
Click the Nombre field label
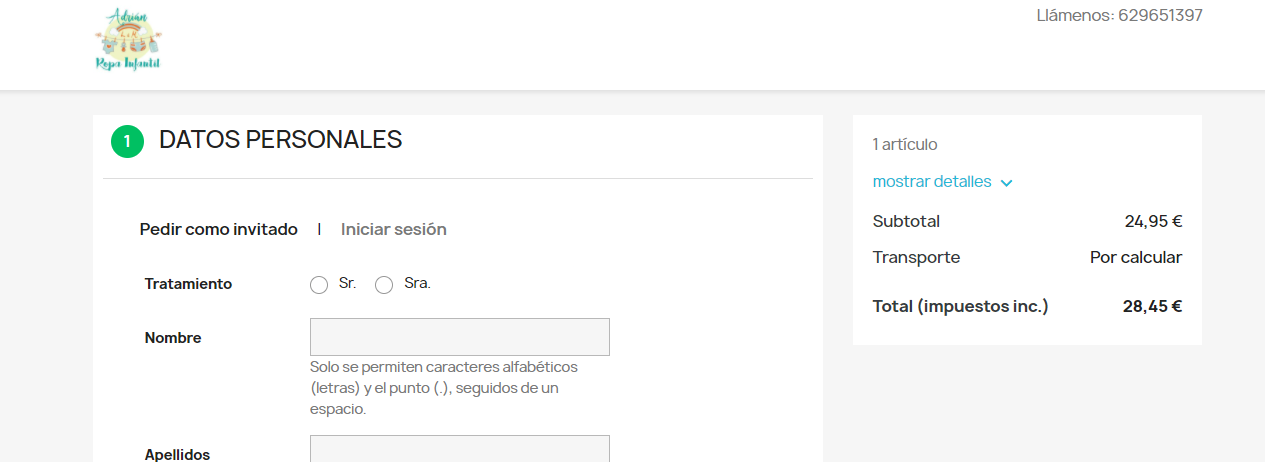point(173,338)
